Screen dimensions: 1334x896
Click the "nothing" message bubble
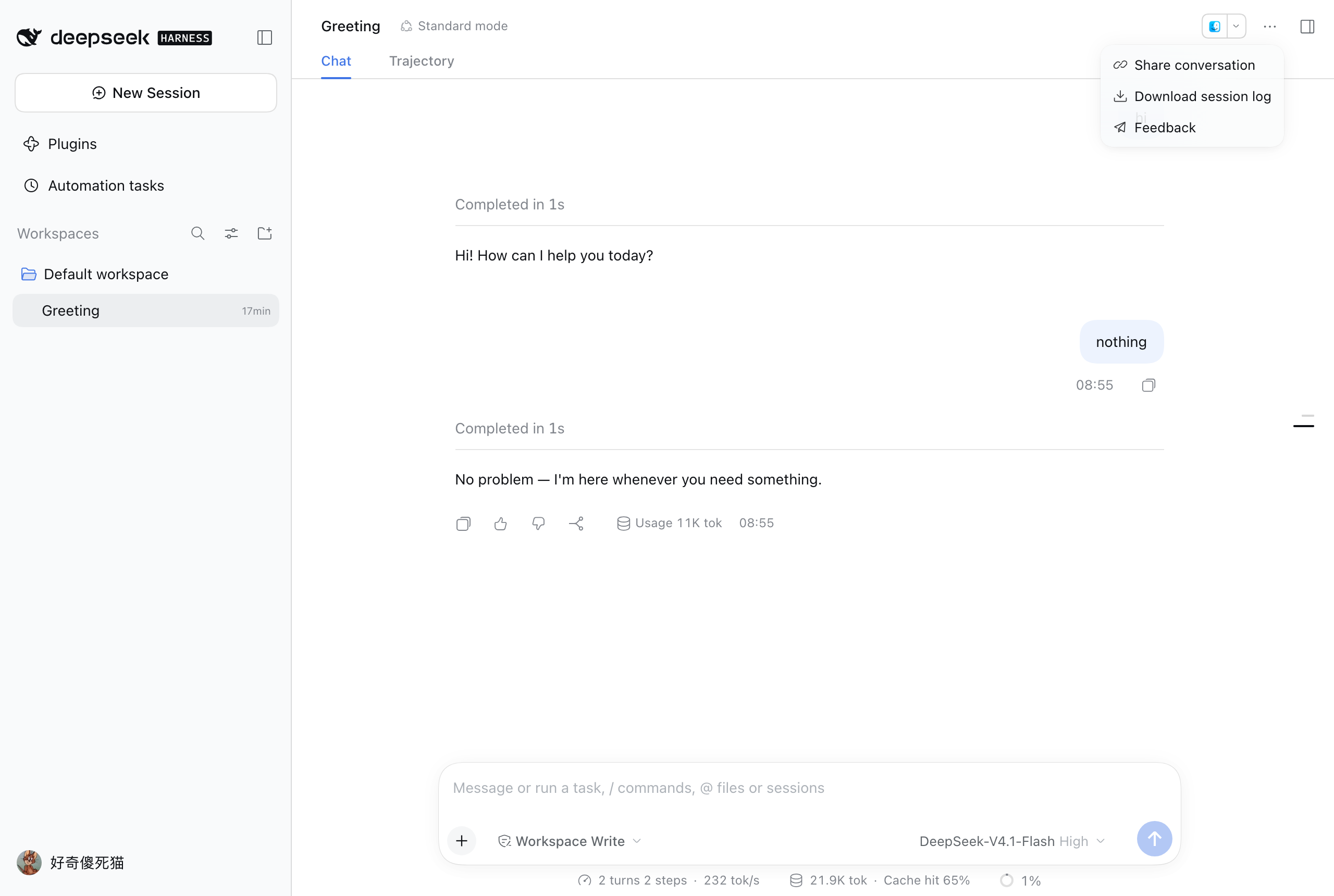[1121, 342]
